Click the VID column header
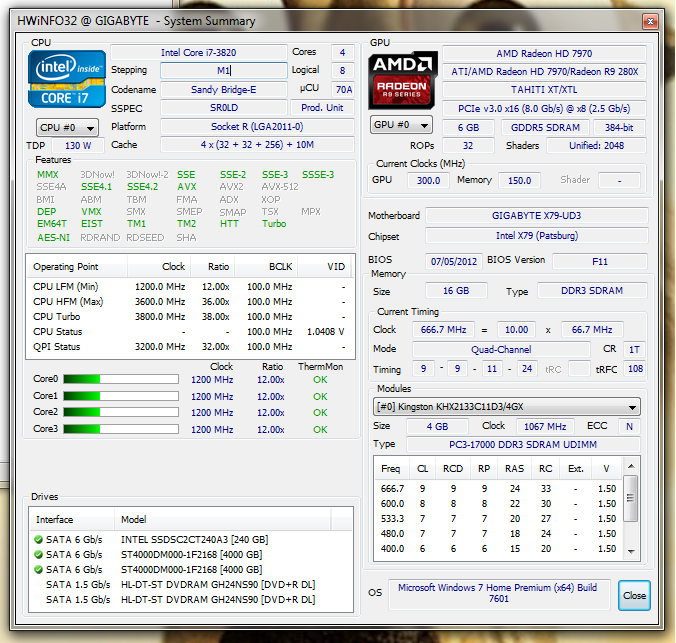Screen dimensions: 676x643 pos(324,267)
